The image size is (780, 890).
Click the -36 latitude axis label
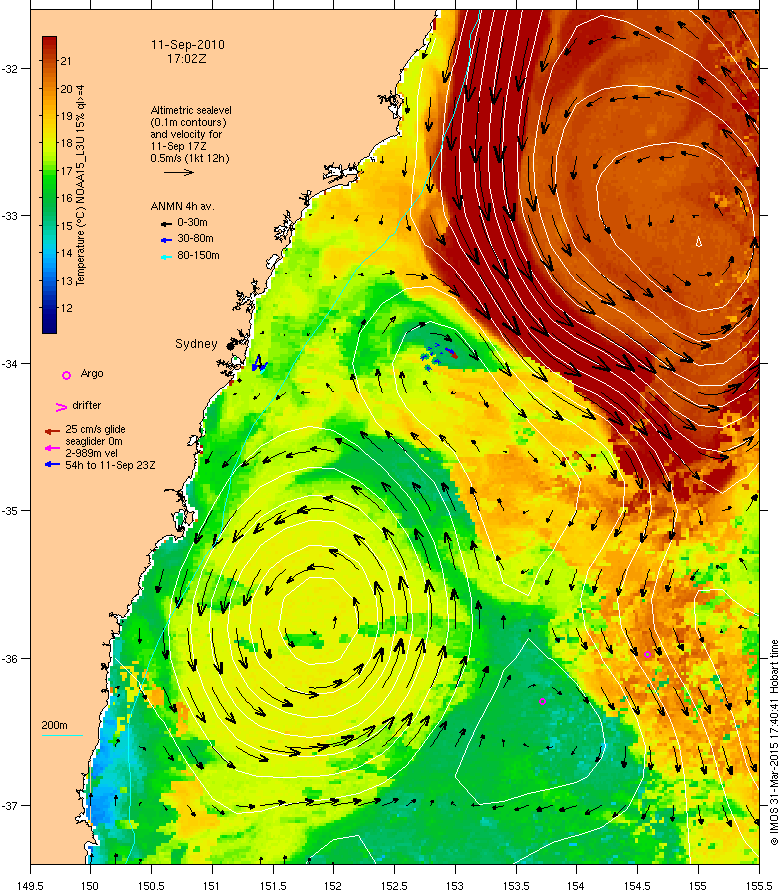tap(10, 658)
